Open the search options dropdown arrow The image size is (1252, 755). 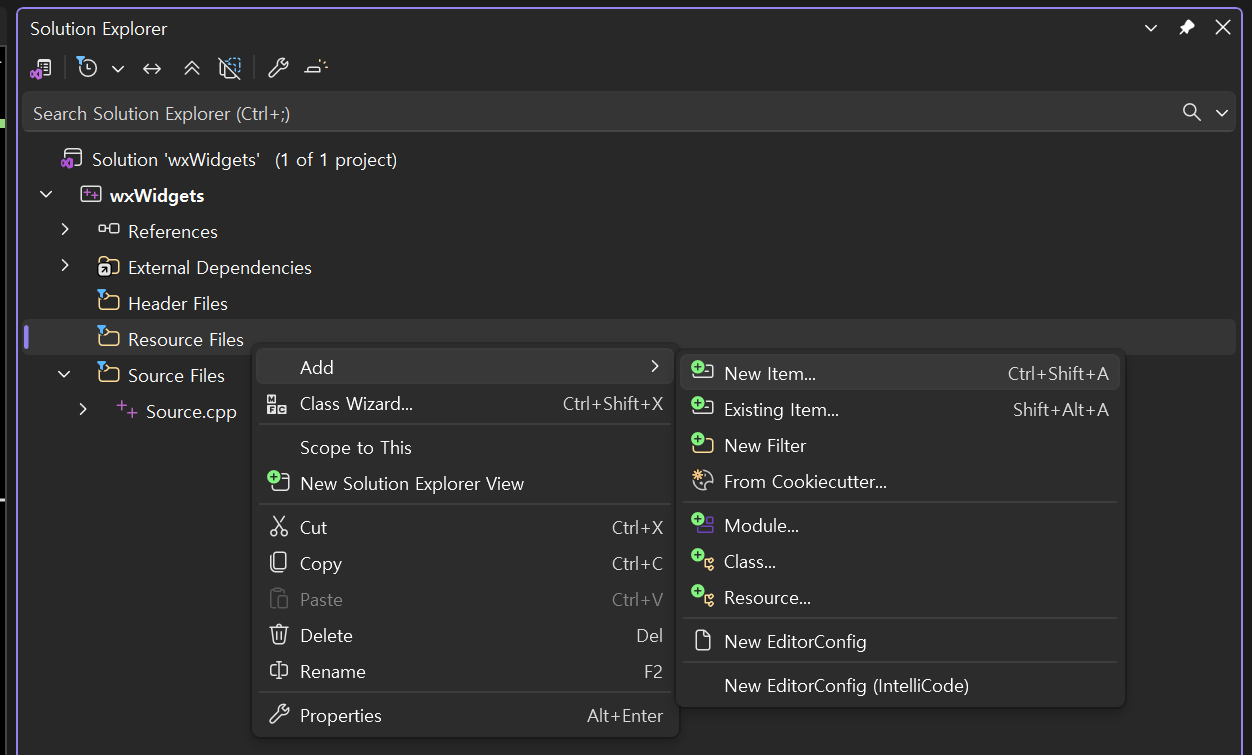point(1221,113)
